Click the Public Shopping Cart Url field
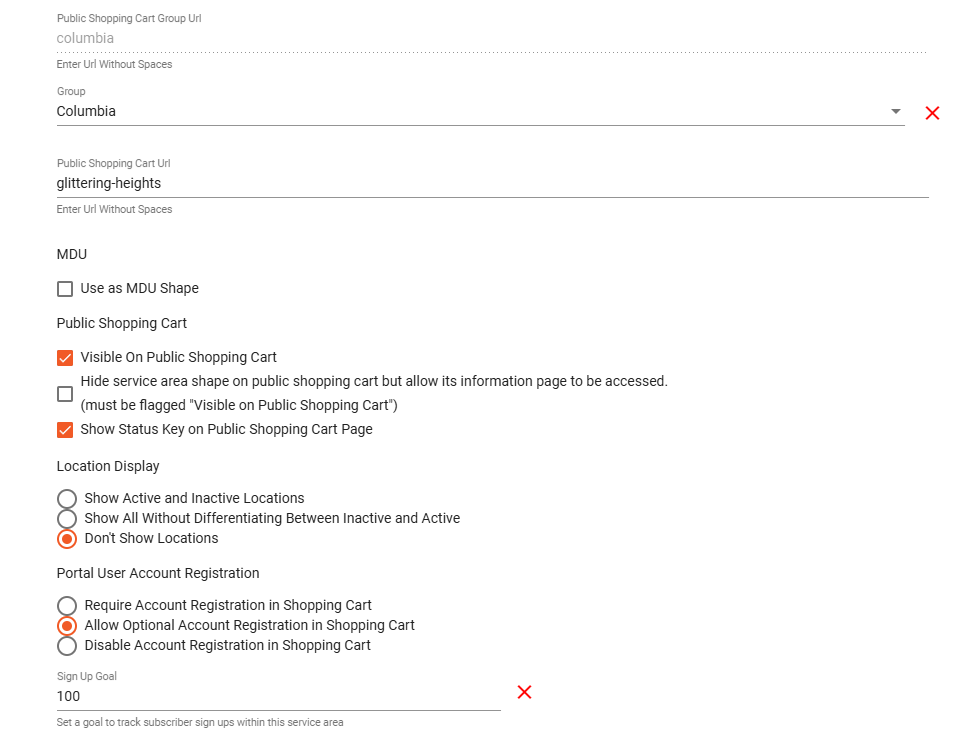 490,184
